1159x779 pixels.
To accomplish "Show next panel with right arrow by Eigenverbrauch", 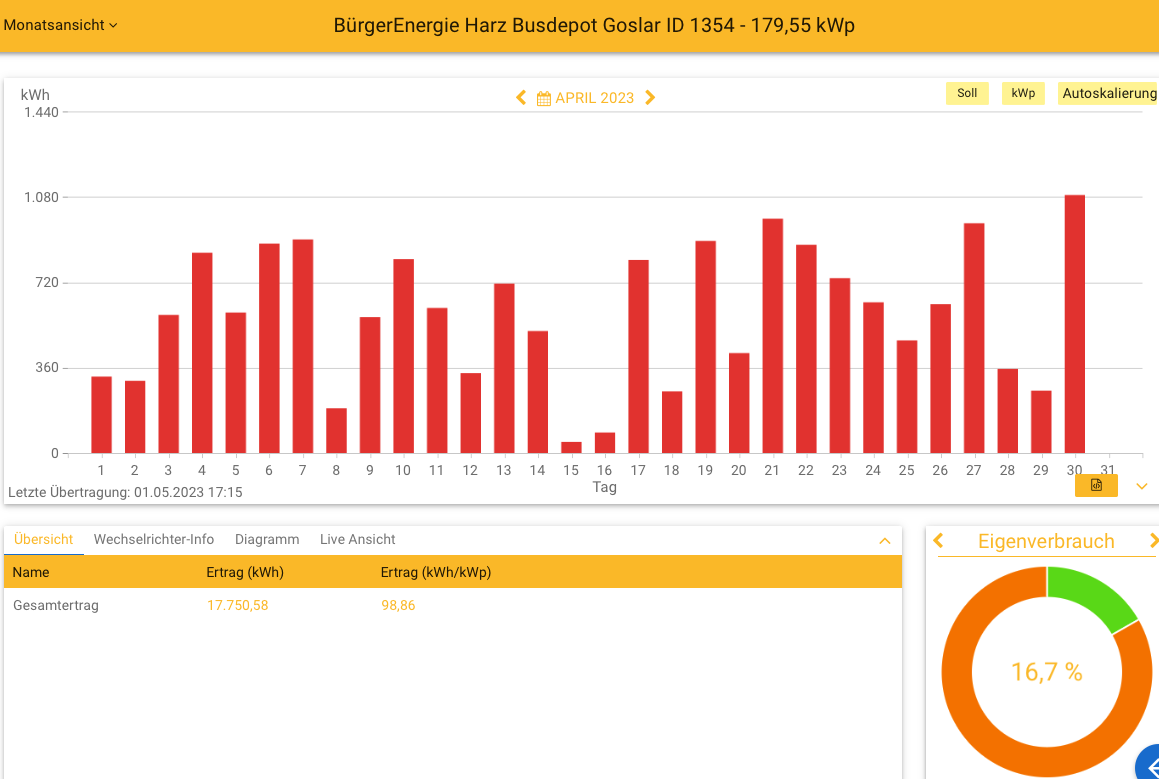I will 1153,541.
